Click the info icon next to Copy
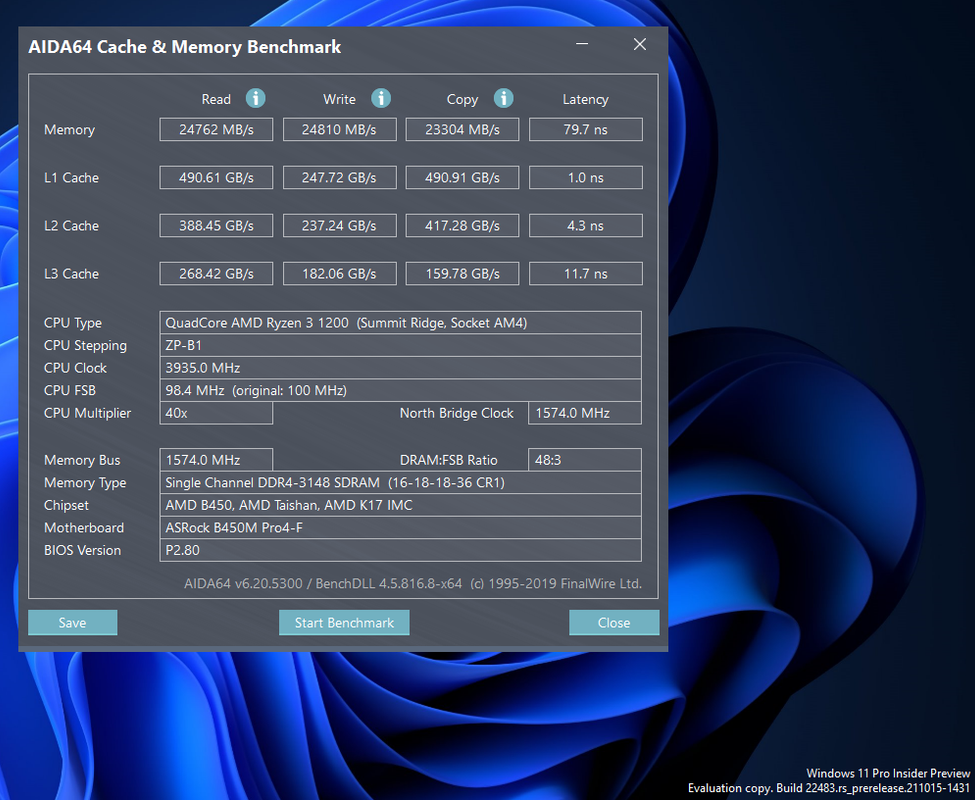This screenshot has width=975, height=800. tap(504, 98)
